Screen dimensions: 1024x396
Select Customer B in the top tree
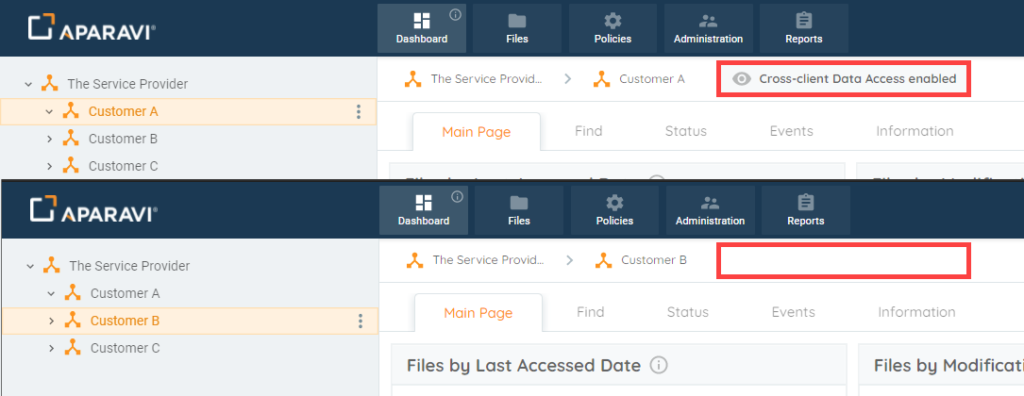pyautogui.click(x=123, y=139)
